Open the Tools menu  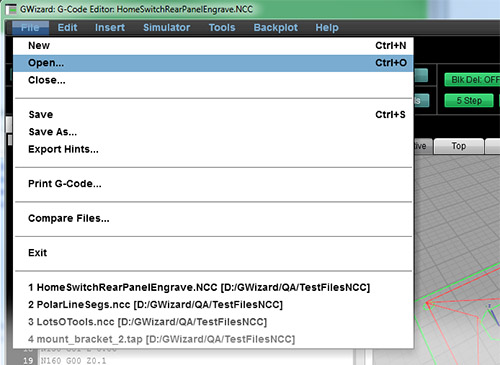[x=222, y=28]
